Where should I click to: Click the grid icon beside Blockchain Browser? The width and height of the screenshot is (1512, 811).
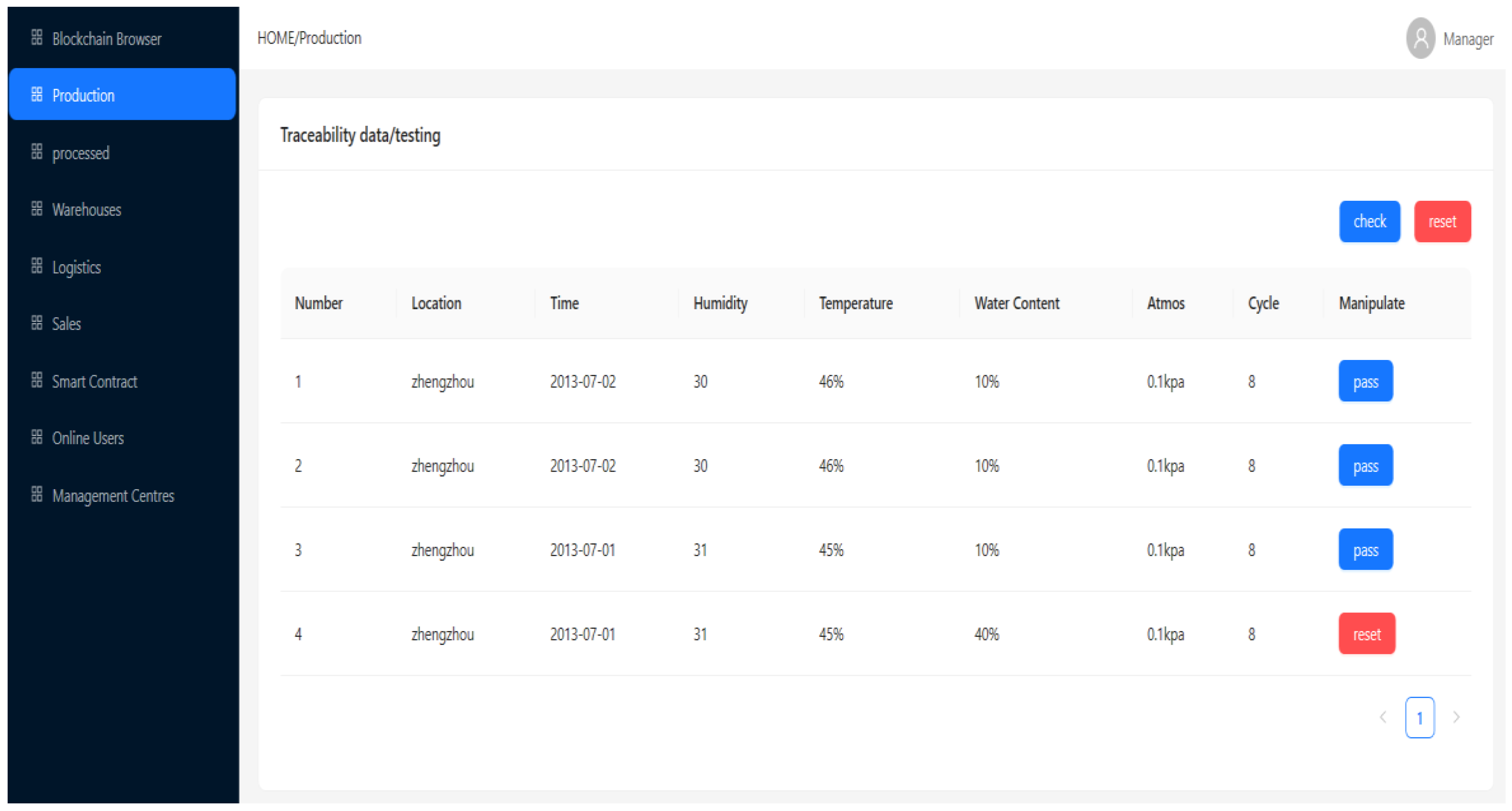(x=36, y=38)
